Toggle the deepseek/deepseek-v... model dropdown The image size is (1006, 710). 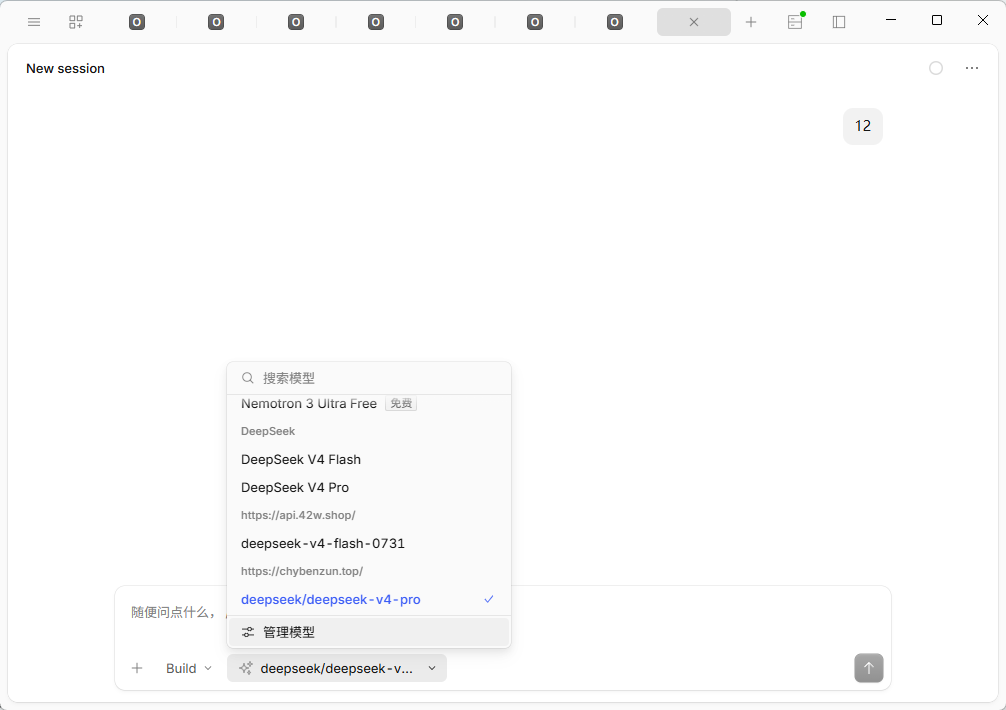337,668
